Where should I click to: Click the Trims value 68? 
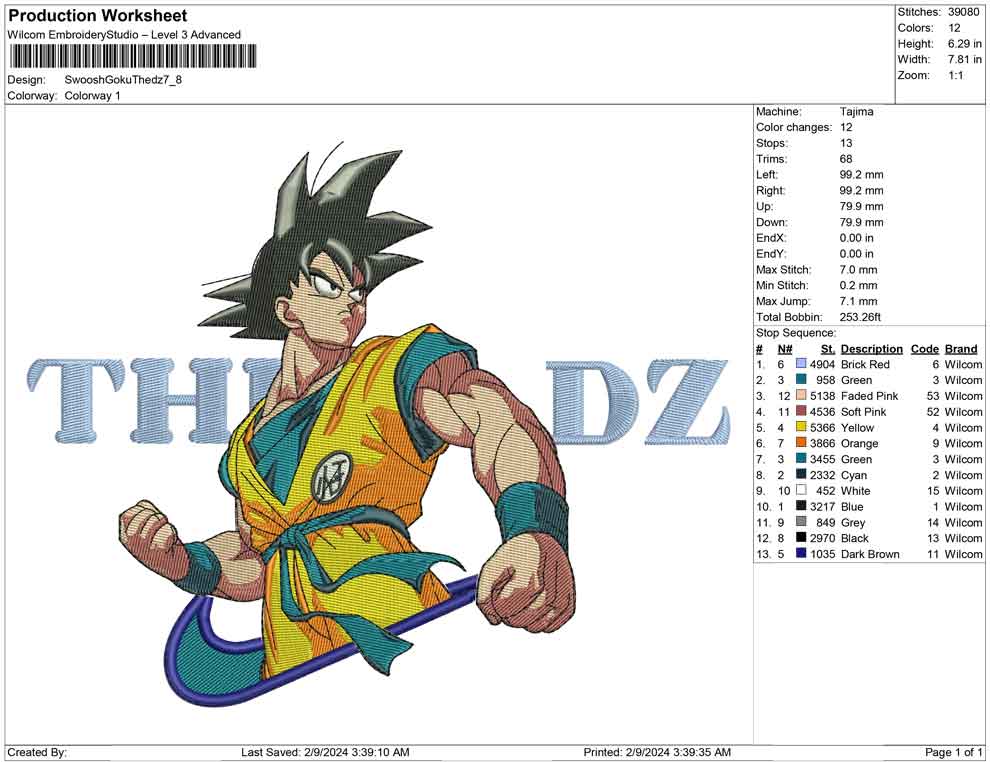(x=846, y=159)
